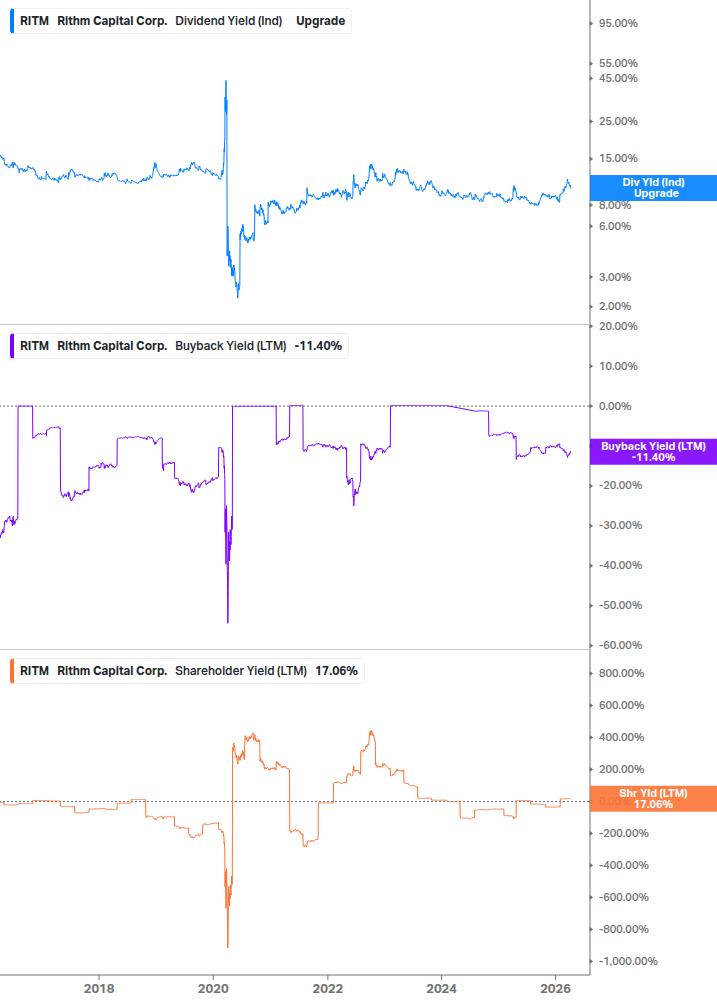Click the purple Buyback Yield (LTM) axis tag

(653, 451)
